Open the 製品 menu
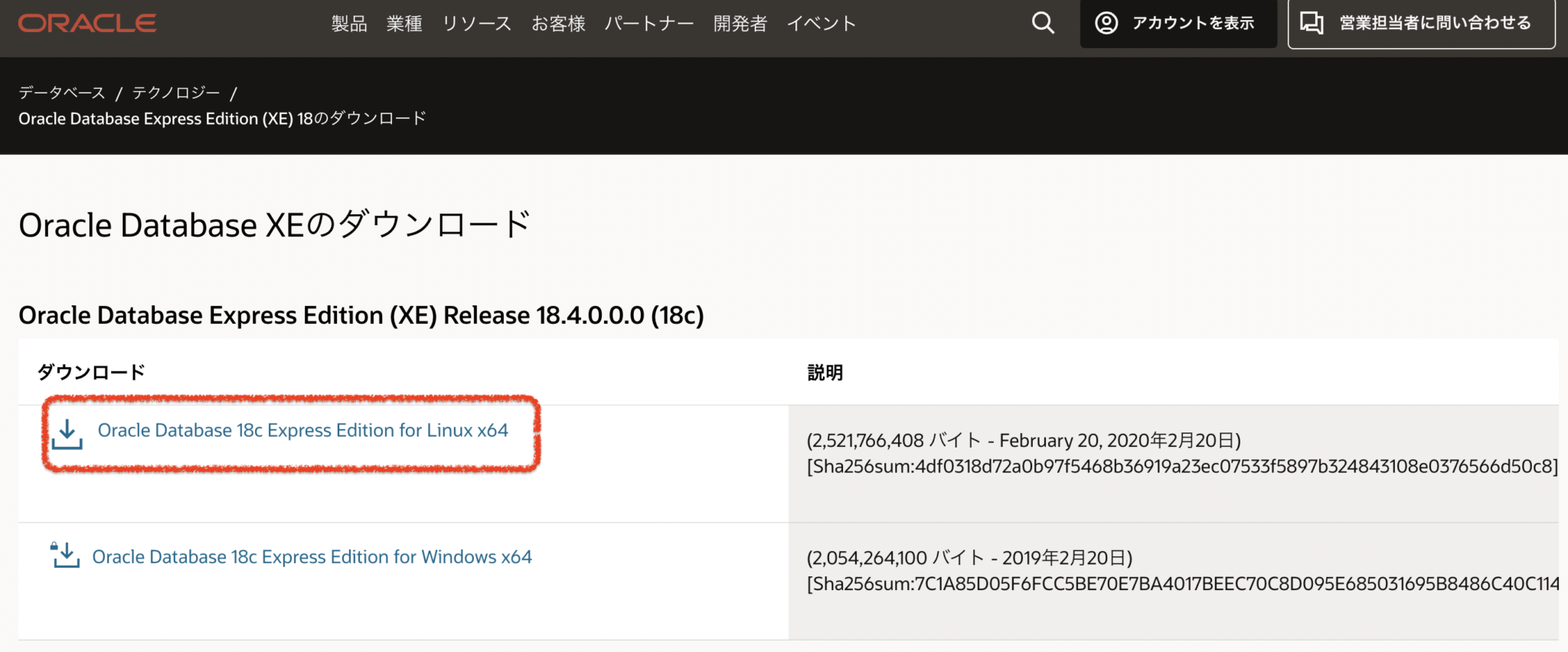1568x652 pixels. pyautogui.click(x=349, y=23)
